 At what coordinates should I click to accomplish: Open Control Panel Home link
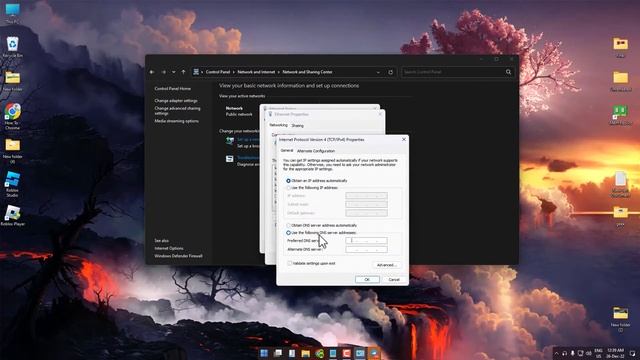172,89
